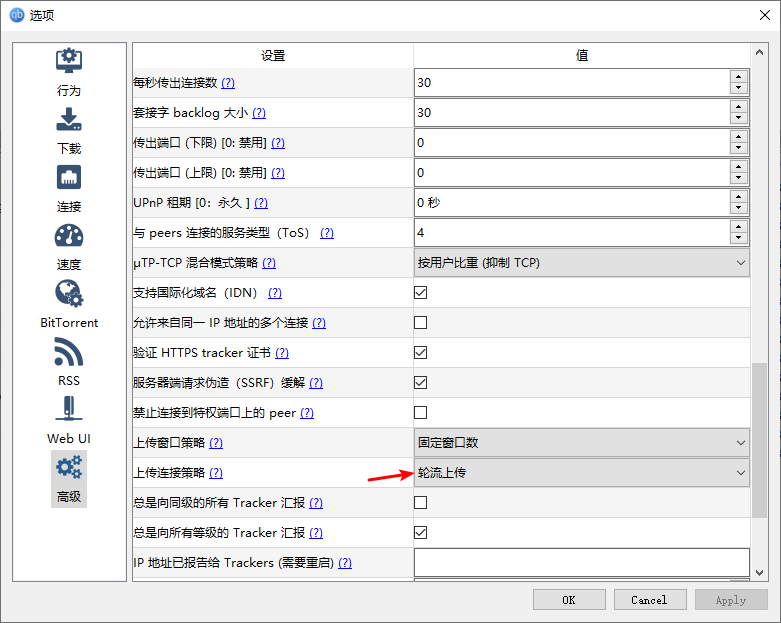
Task: Expand the μTP-TCP 混合模式策略 dropdown
Action: (x=581, y=263)
